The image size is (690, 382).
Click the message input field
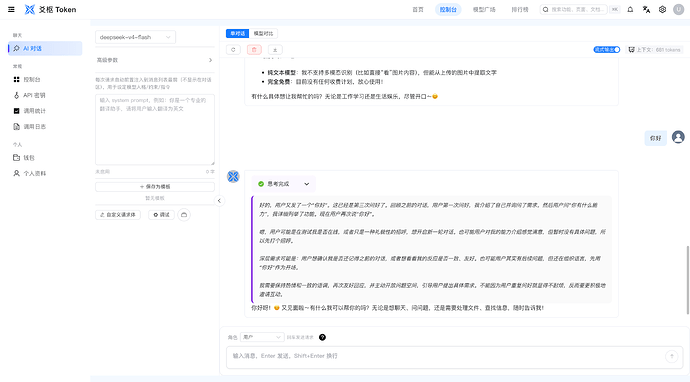click(445, 356)
